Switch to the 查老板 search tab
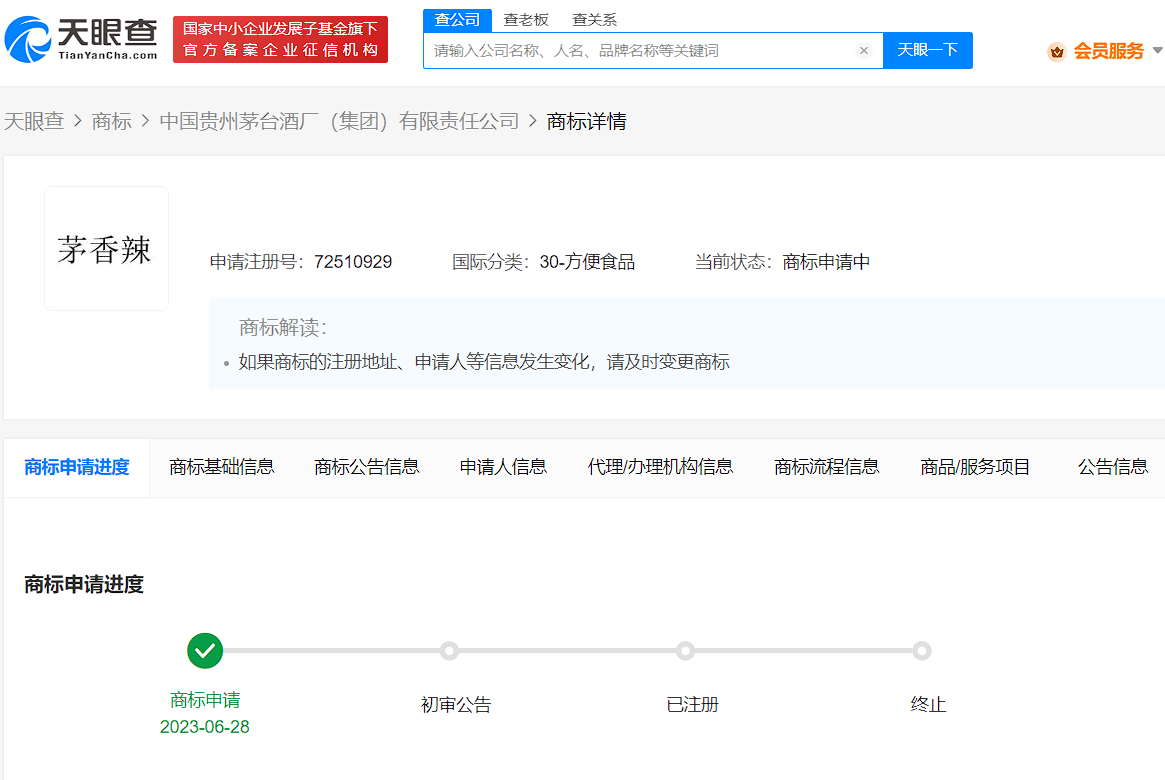The image size is (1165, 780). (x=526, y=20)
